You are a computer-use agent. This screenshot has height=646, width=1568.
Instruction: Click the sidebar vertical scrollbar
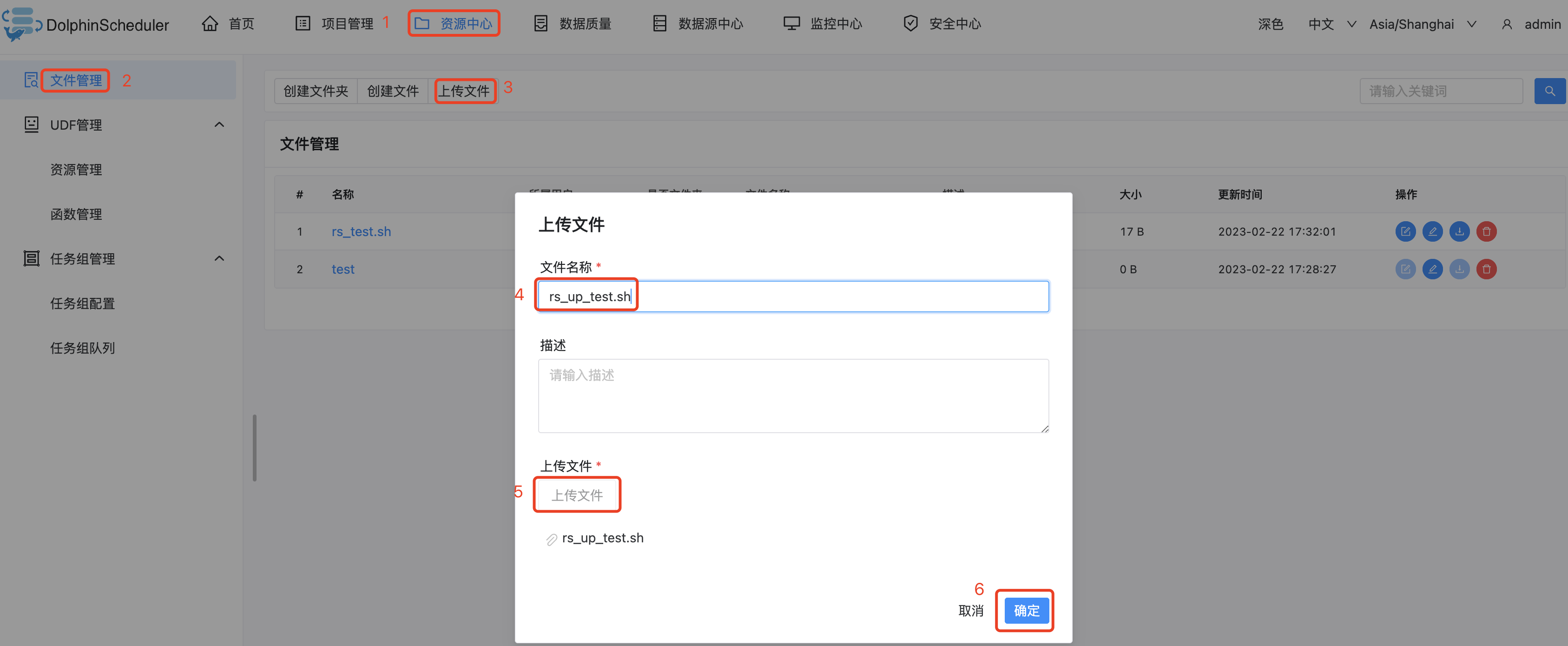point(254,448)
